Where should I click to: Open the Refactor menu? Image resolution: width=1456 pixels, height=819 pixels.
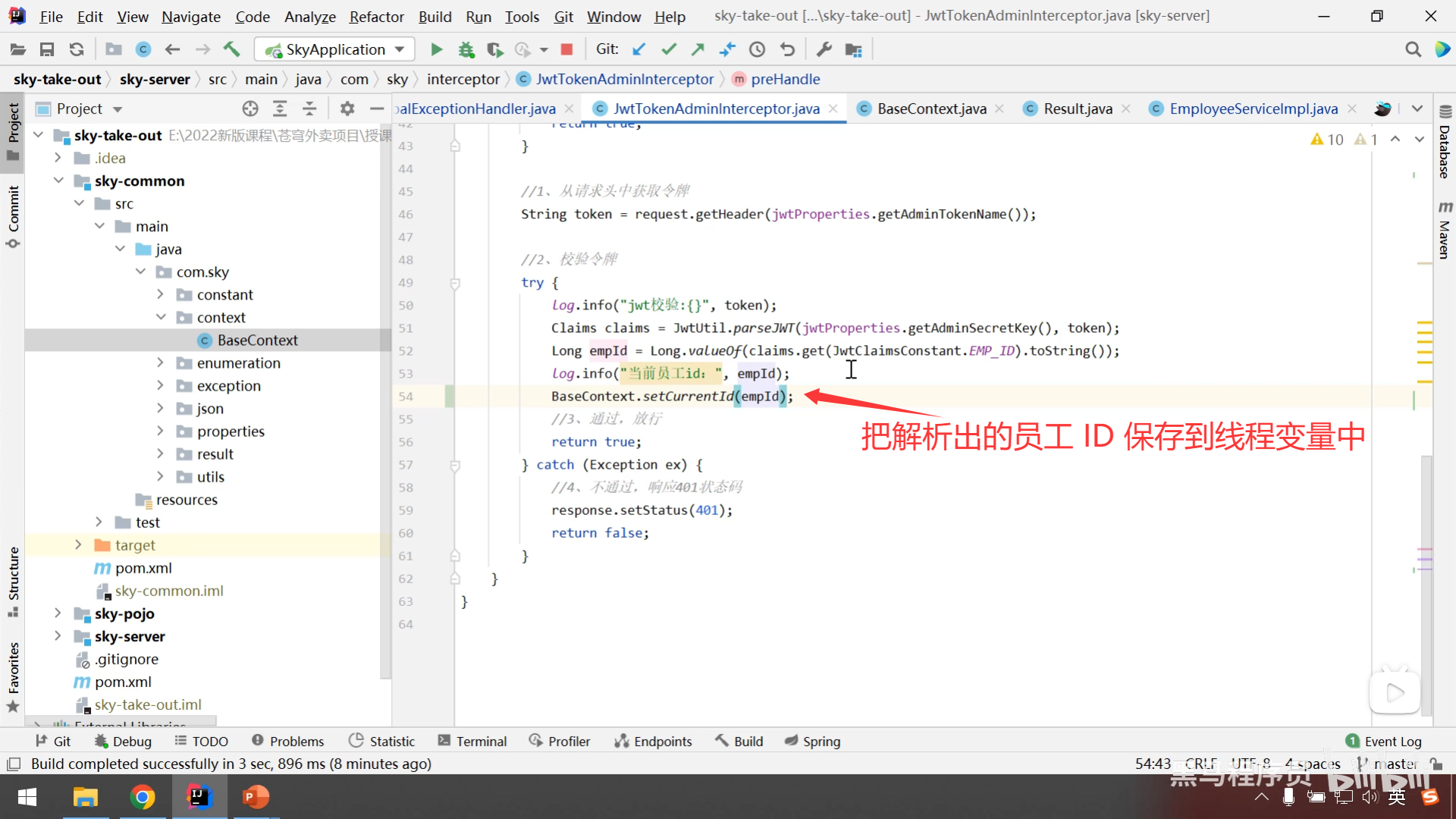click(376, 16)
